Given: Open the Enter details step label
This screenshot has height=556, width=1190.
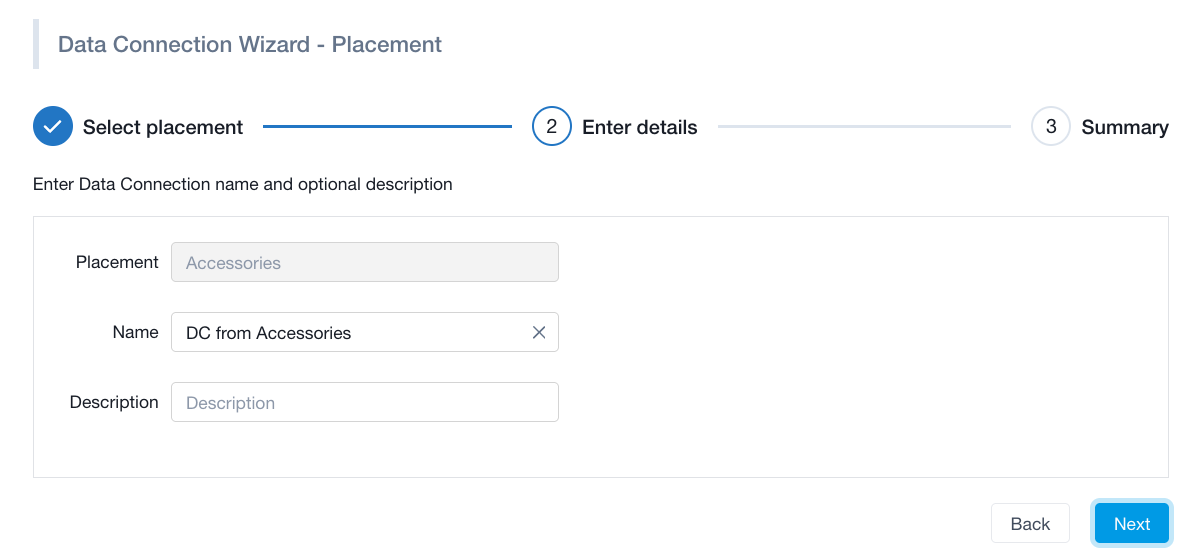Looking at the screenshot, I should click(x=640, y=127).
